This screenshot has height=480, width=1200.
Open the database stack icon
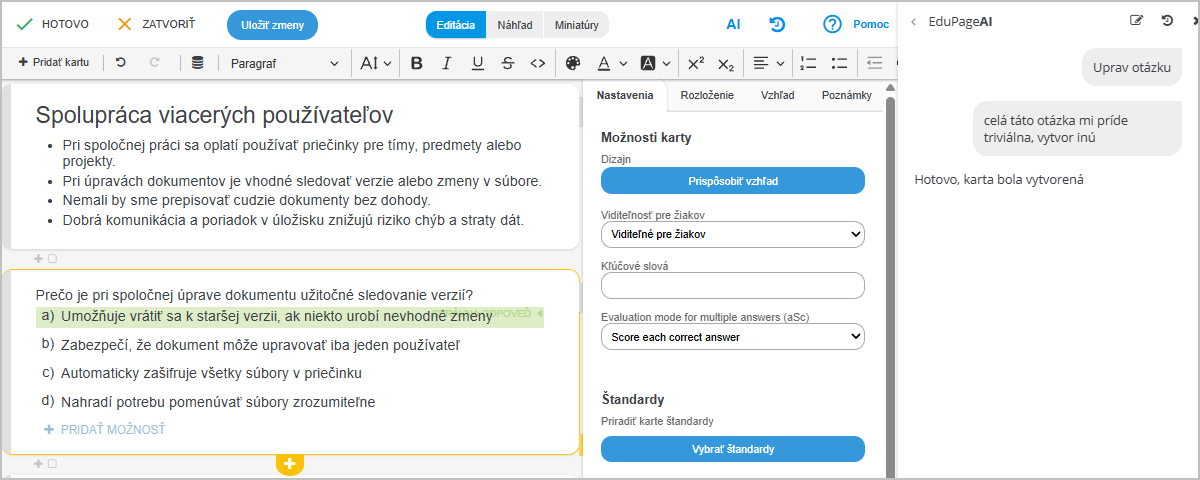click(197, 63)
